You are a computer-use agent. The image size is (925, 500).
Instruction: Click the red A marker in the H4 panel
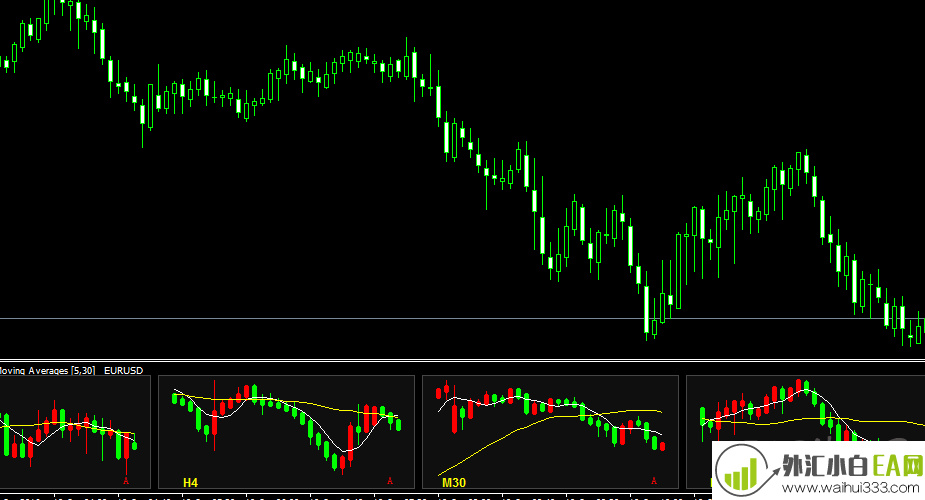tap(390, 481)
